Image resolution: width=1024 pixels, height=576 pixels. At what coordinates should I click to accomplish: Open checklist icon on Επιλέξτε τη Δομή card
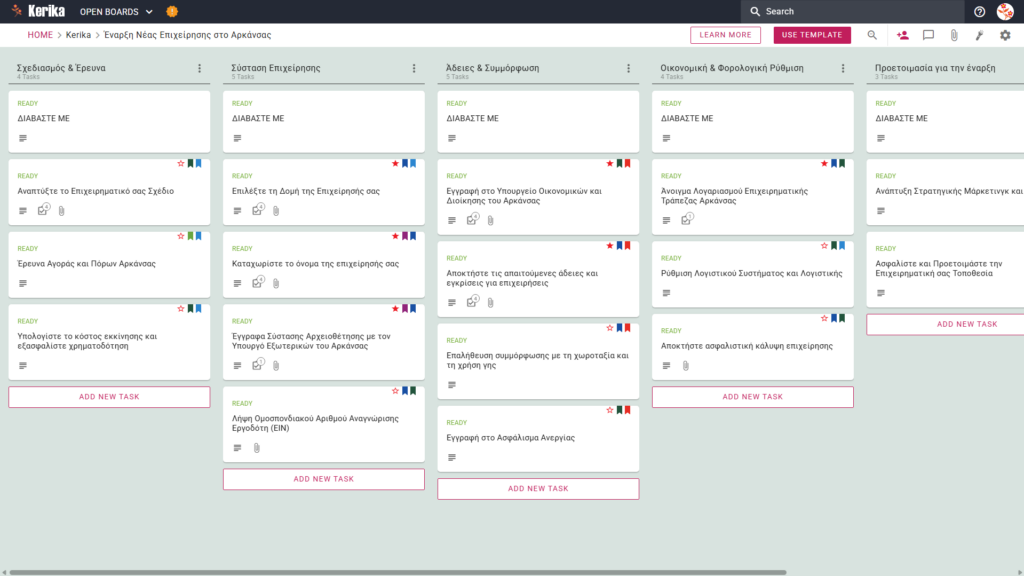click(x=257, y=210)
